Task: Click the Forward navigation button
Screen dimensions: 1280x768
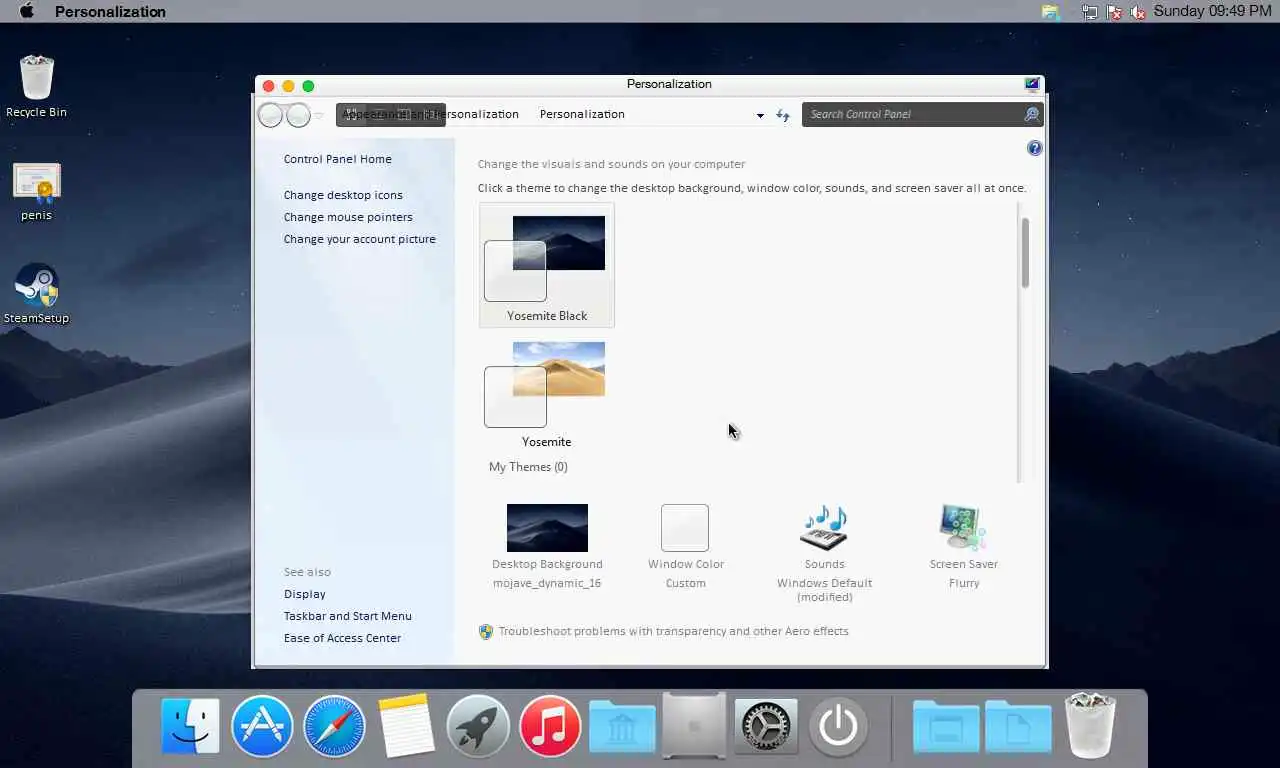Action: pos(298,115)
